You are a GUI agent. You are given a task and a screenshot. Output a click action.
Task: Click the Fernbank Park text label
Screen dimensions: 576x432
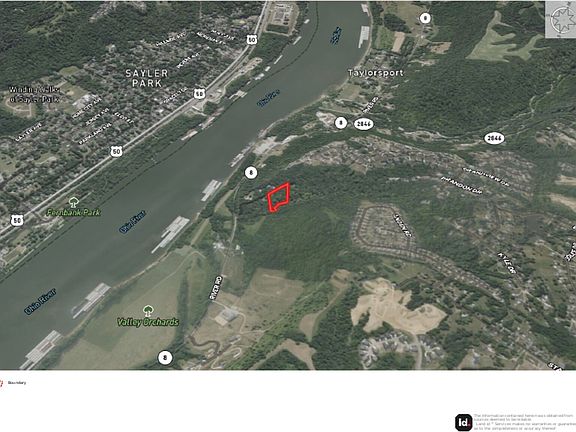(x=73, y=212)
